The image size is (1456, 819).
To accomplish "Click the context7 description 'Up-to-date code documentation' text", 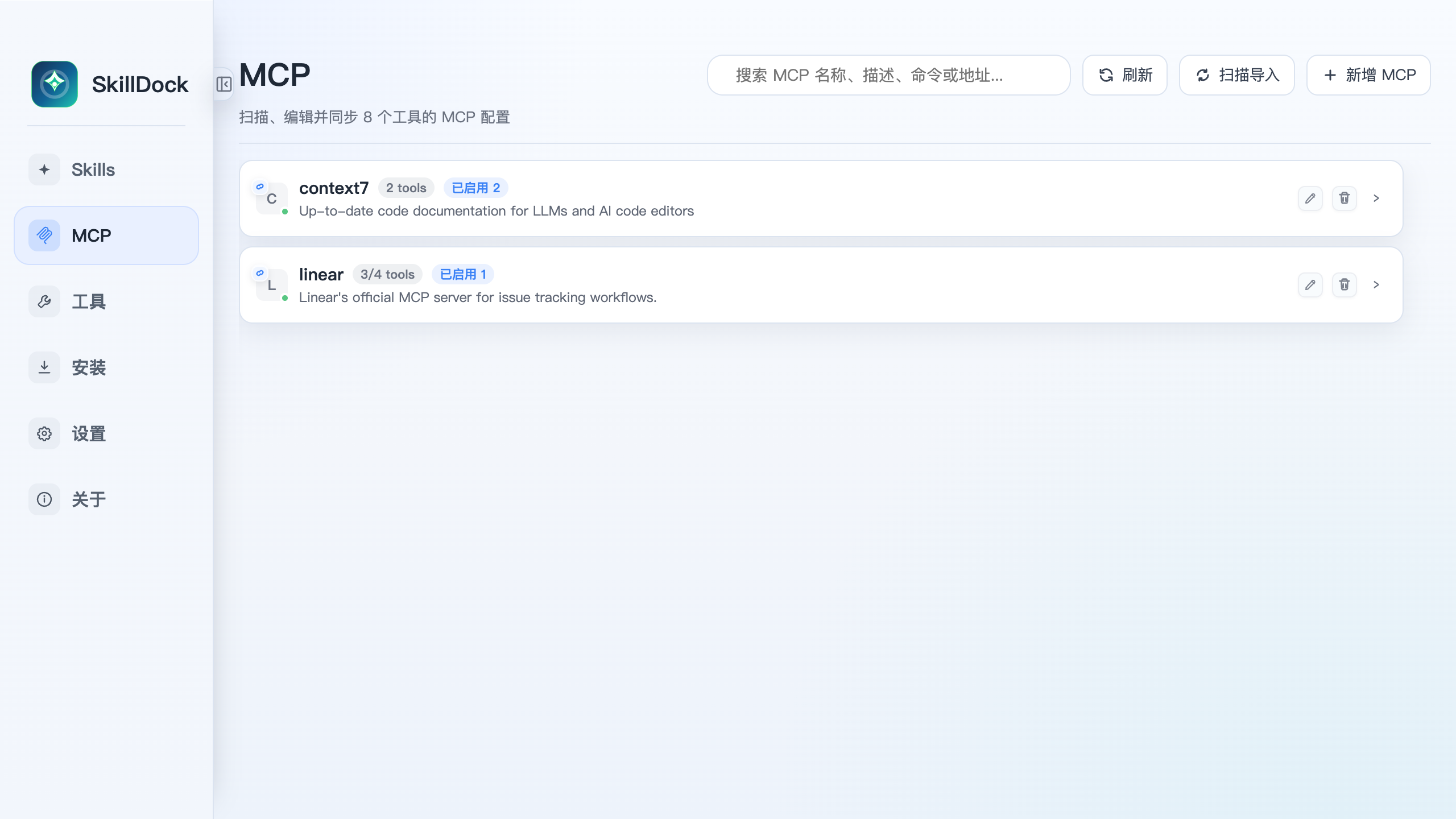I will [497, 211].
